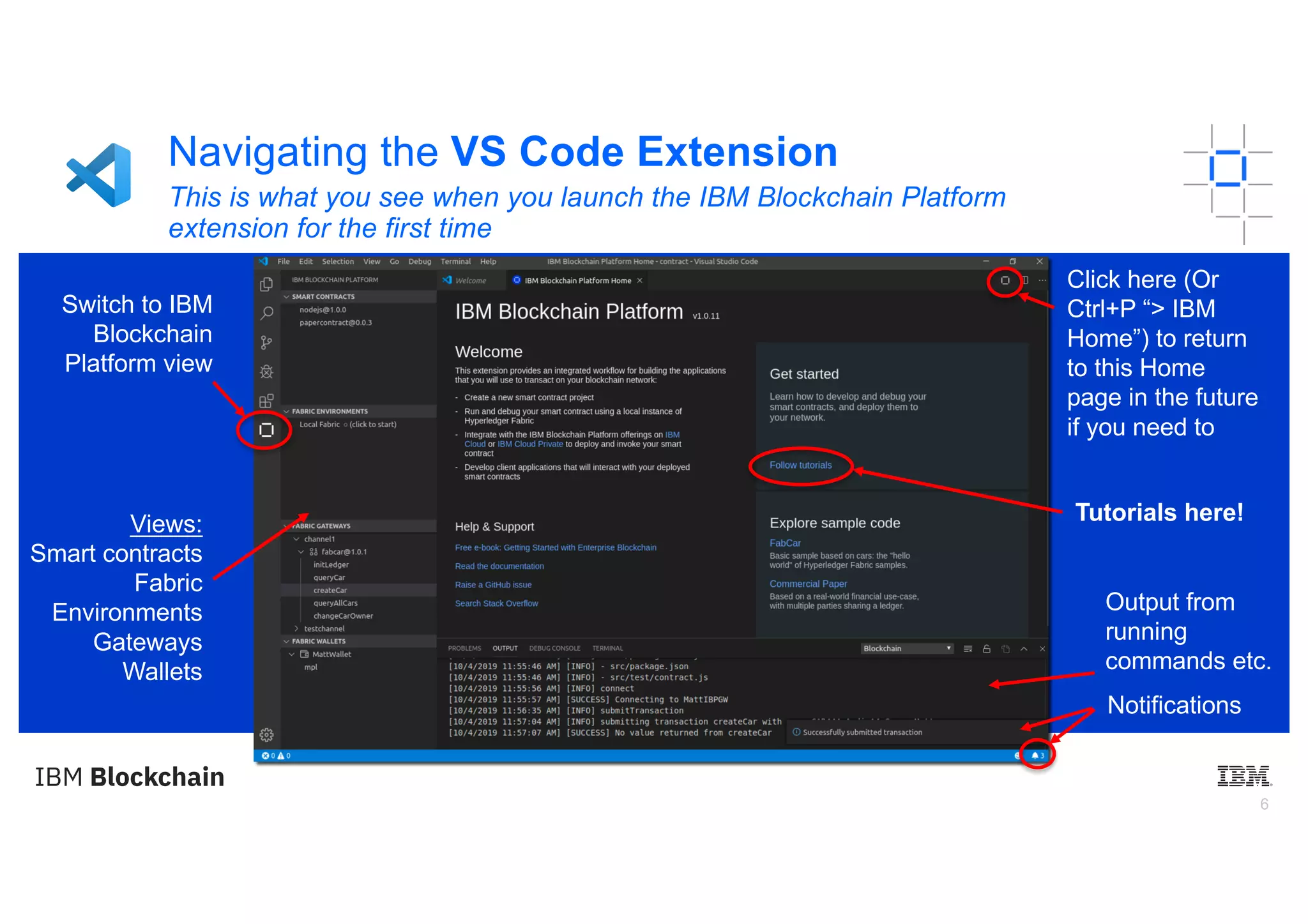This screenshot has width=1308, height=924.
Task: Open the editor More Actions ellipsis
Action: click(1042, 280)
